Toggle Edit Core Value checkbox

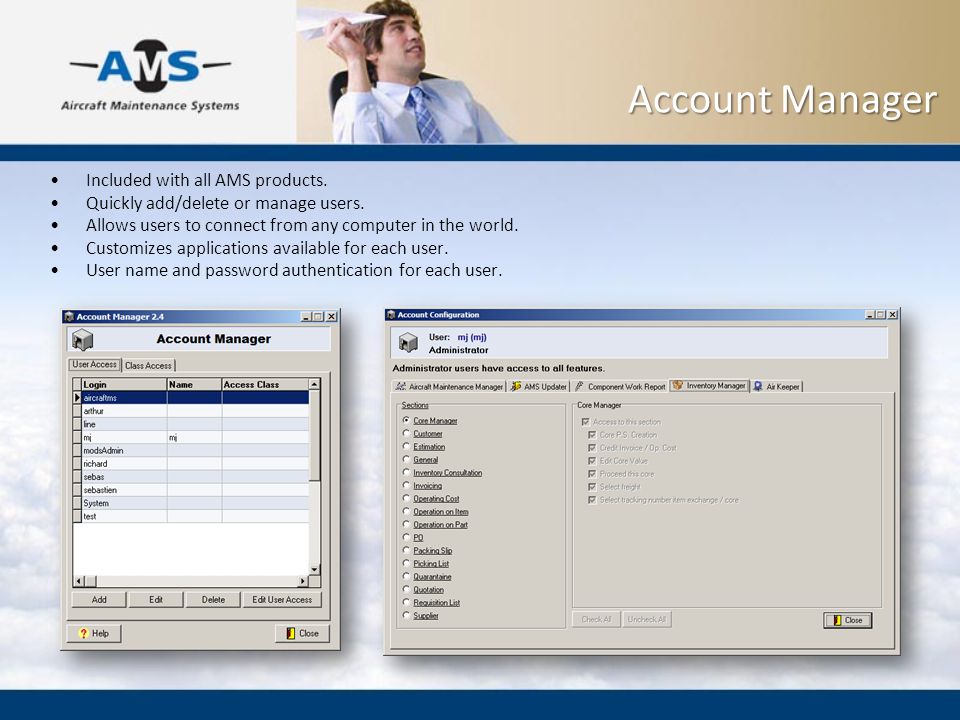592,460
